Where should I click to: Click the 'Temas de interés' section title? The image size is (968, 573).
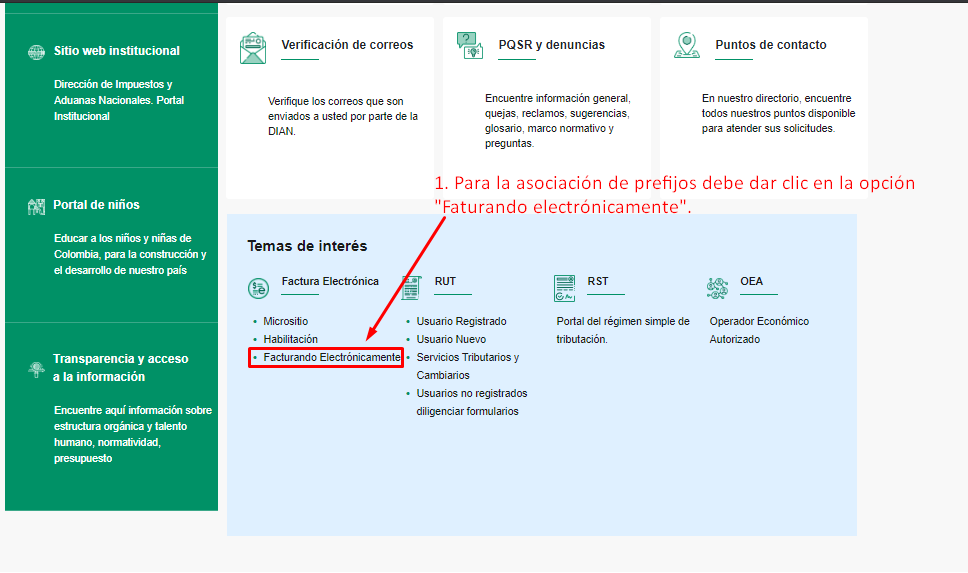[307, 246]
